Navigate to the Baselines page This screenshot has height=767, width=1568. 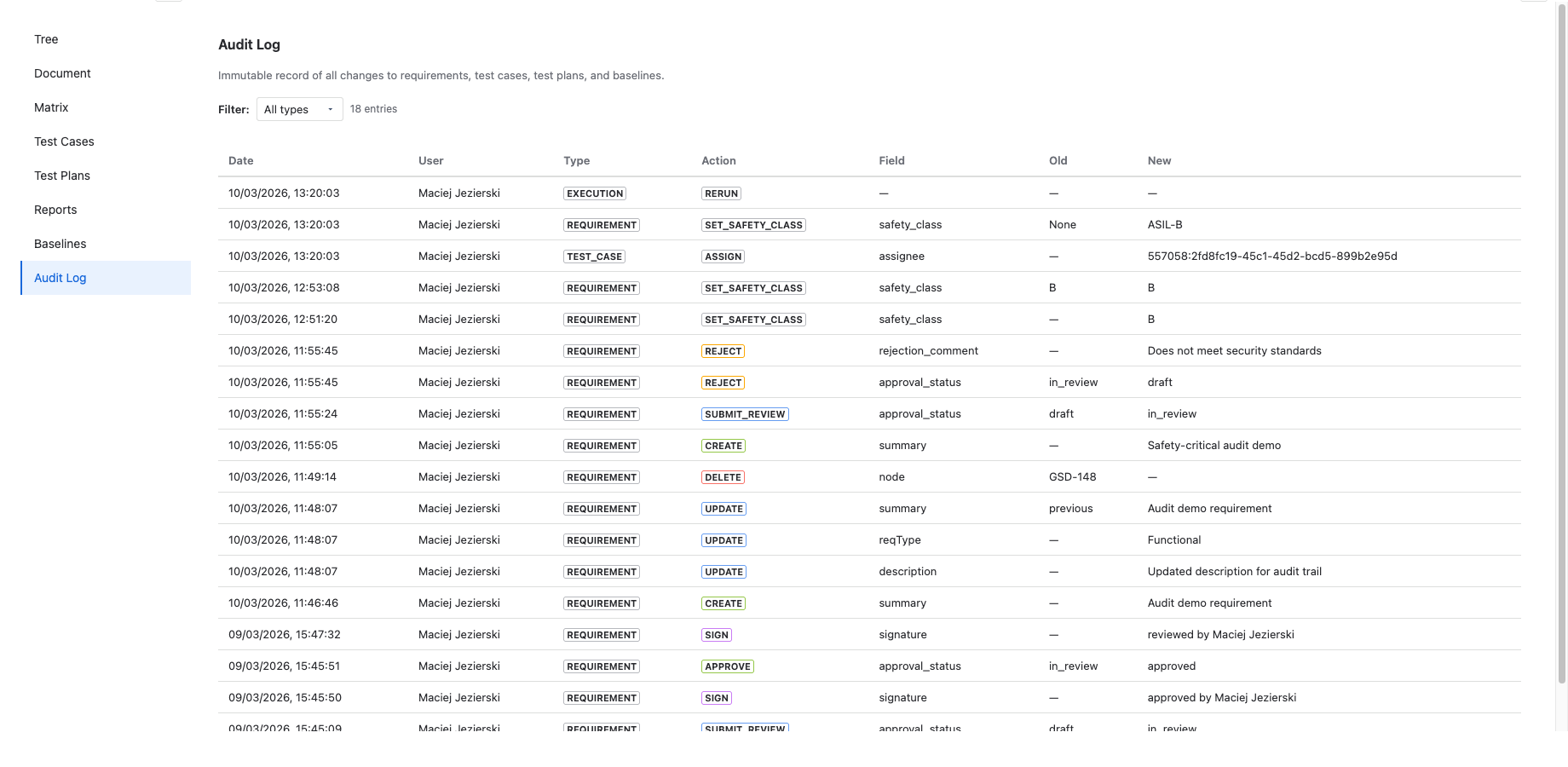(x=60, y=244)
